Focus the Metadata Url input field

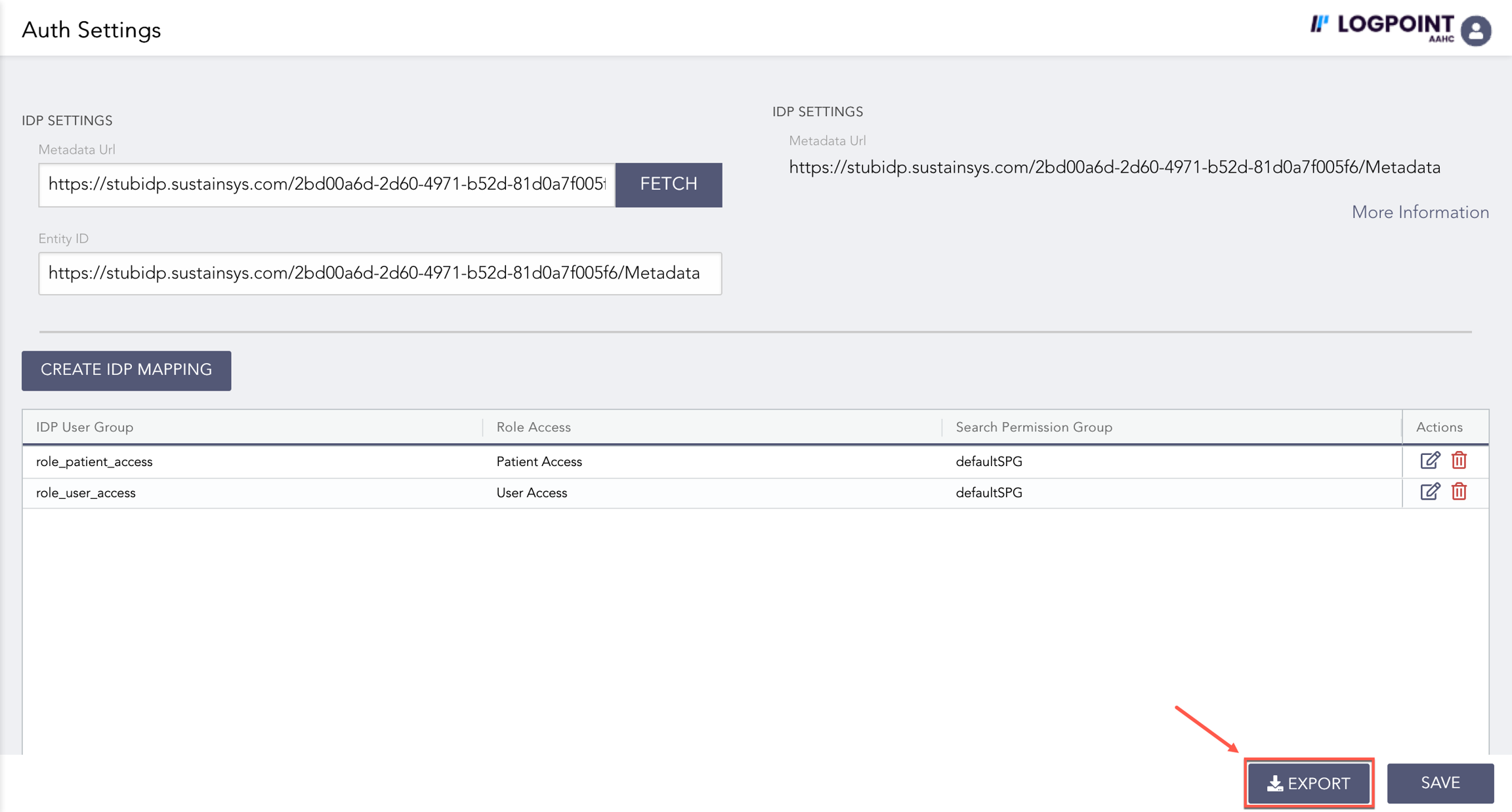click(326, 184)
